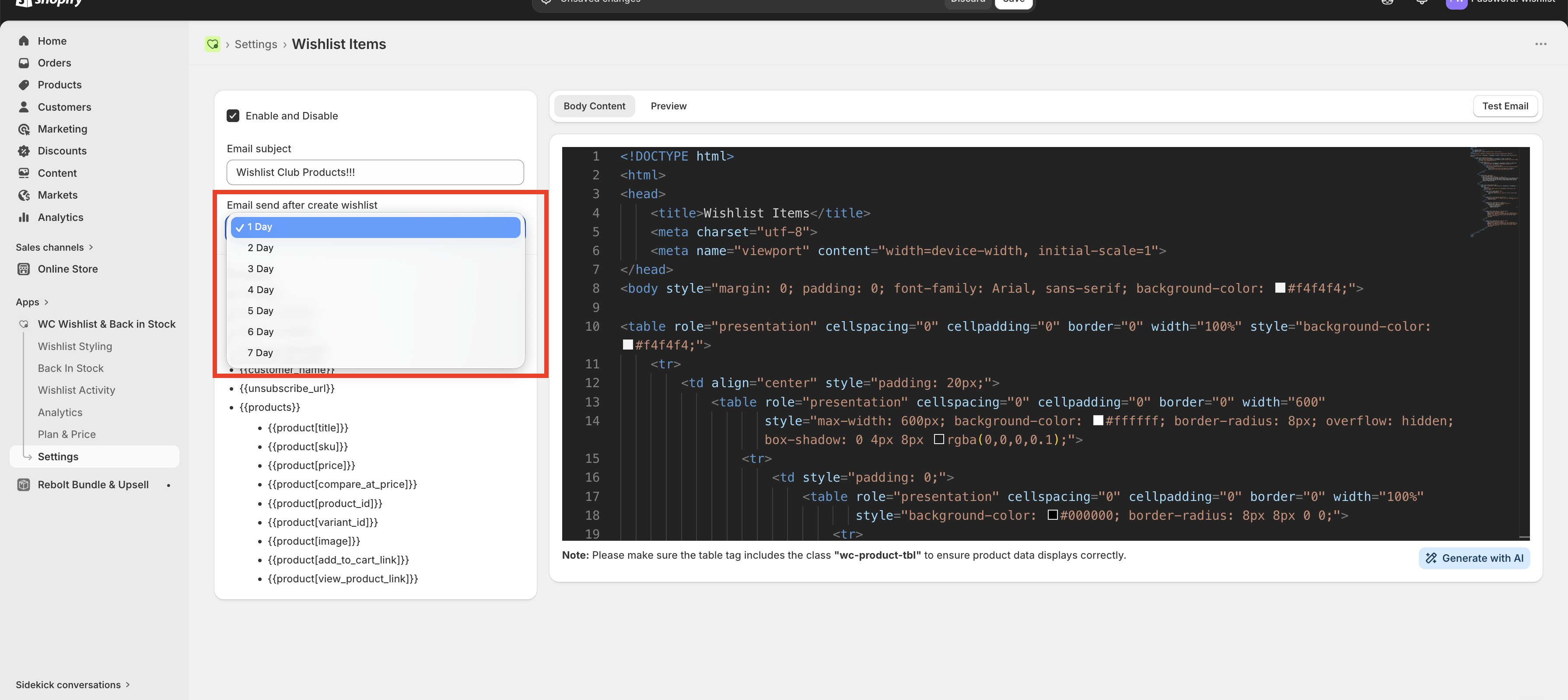This screenshot has height=700, width=1568.
Task: Click the Customers person icon
Action: 24,106
